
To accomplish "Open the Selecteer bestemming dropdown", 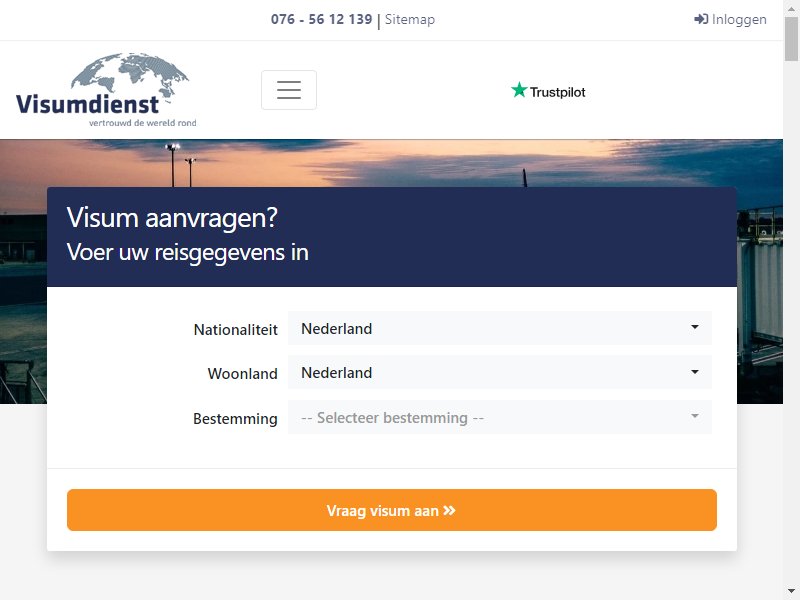I will click(x=499, y=417).
